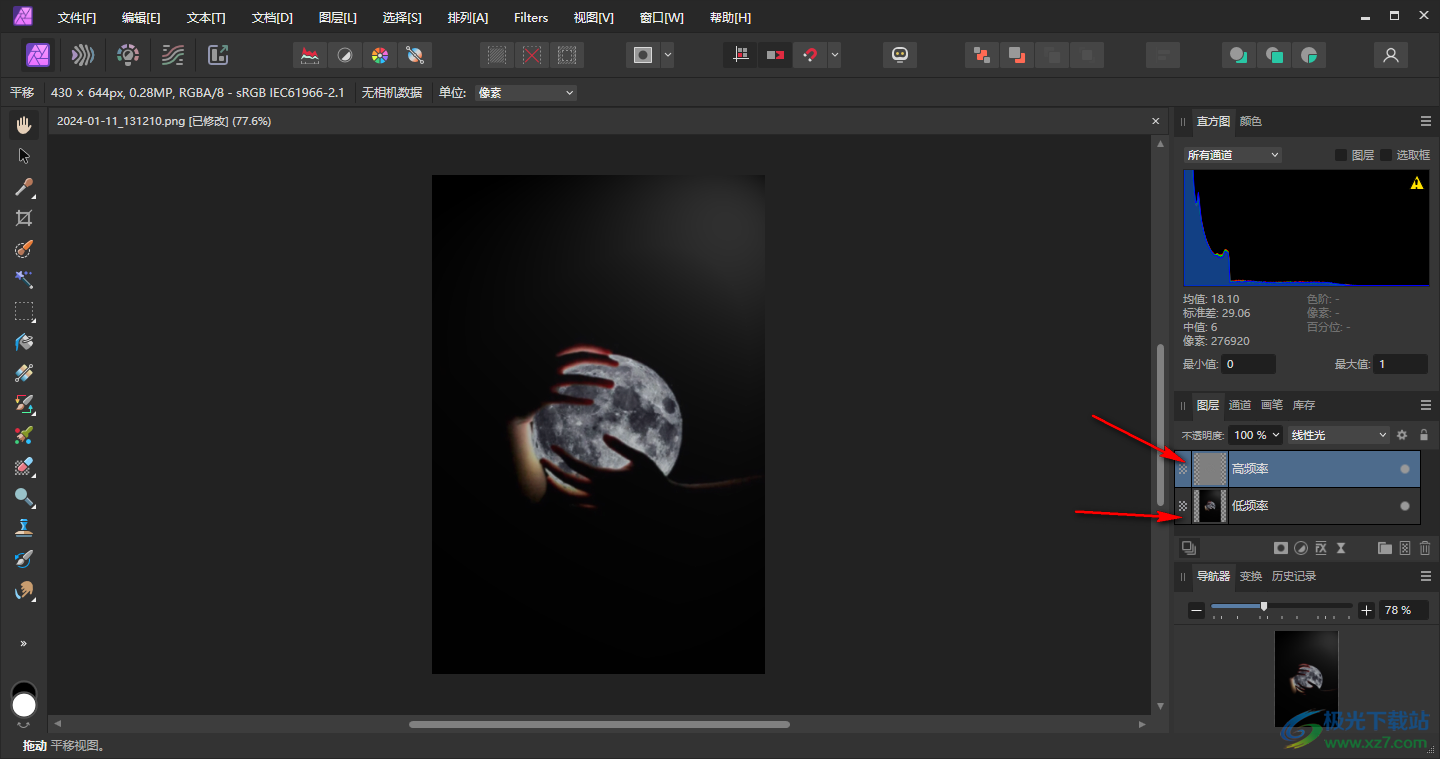This screenshot has height=759, width=1440.
Task: Add an adjustment layer icon
Action: [1301, 548]
